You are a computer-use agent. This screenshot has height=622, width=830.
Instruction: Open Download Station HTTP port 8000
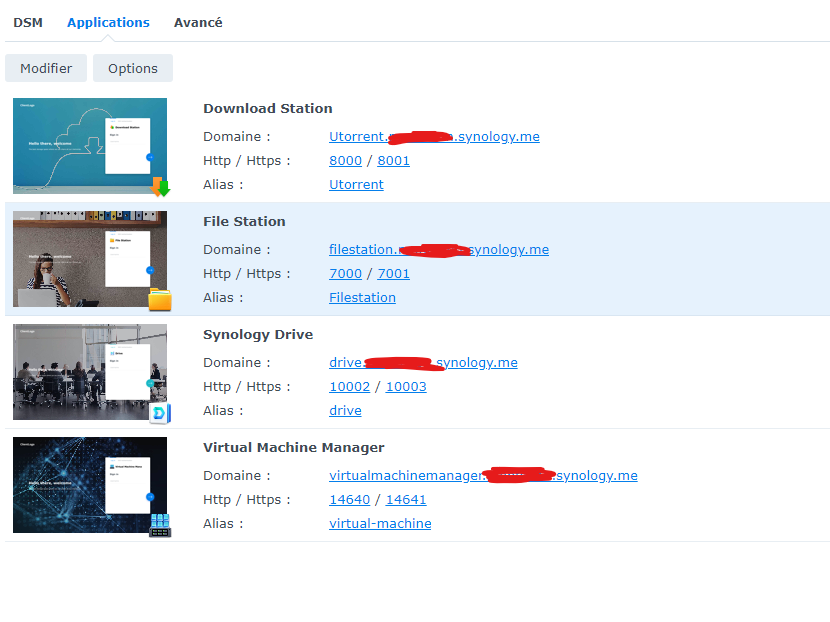pos(345,160)
